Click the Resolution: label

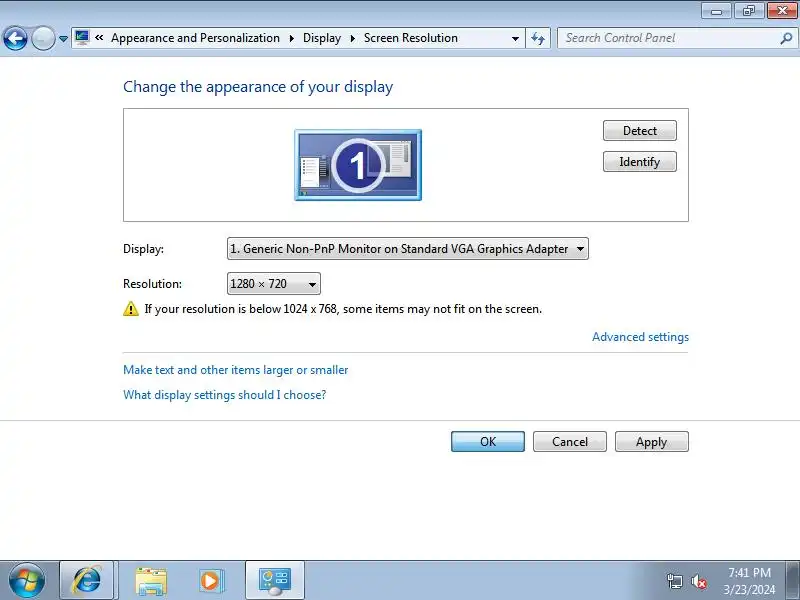point(152,284)
